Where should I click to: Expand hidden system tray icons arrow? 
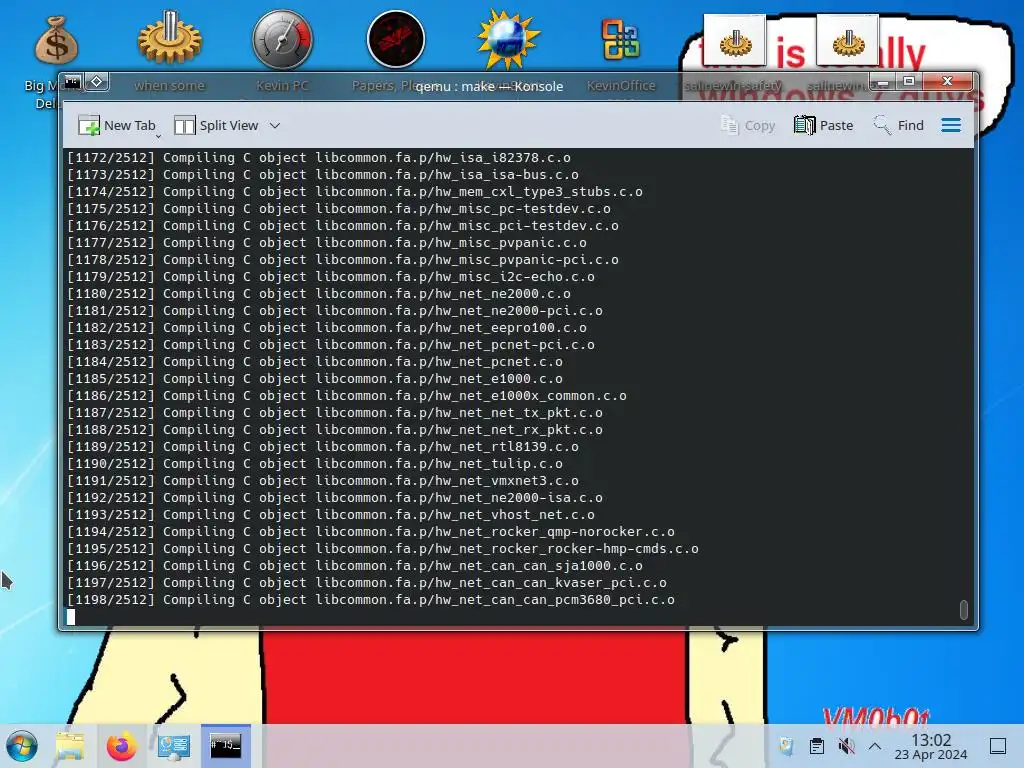tap(875, 746)
